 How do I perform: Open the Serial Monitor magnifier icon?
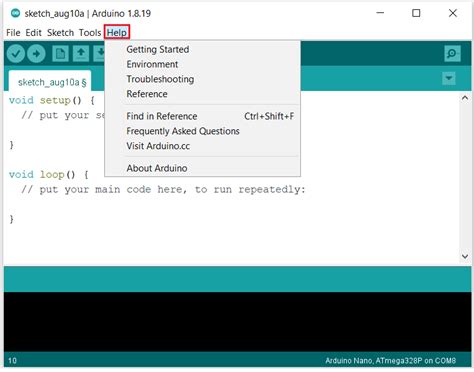coord(452,53)
